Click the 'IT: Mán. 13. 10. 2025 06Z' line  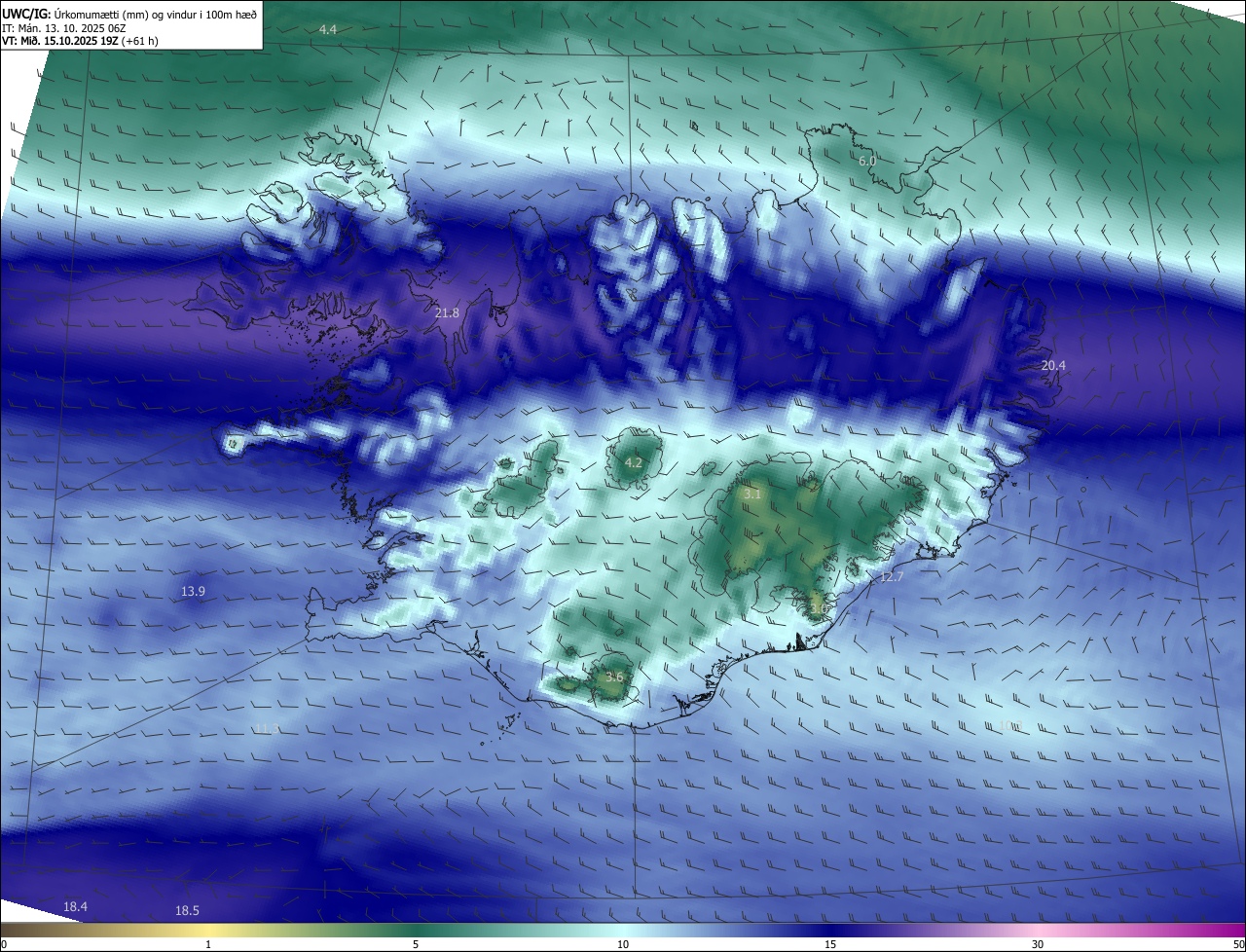click(65, 28)
